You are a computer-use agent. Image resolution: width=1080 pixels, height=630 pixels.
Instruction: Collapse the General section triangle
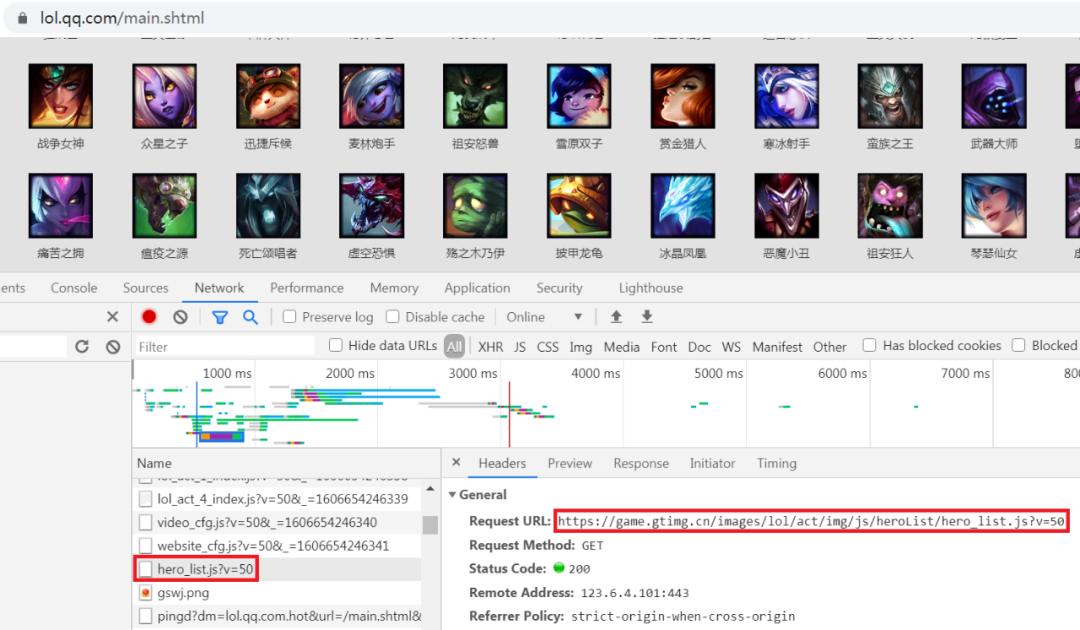(x=453, y=494)
